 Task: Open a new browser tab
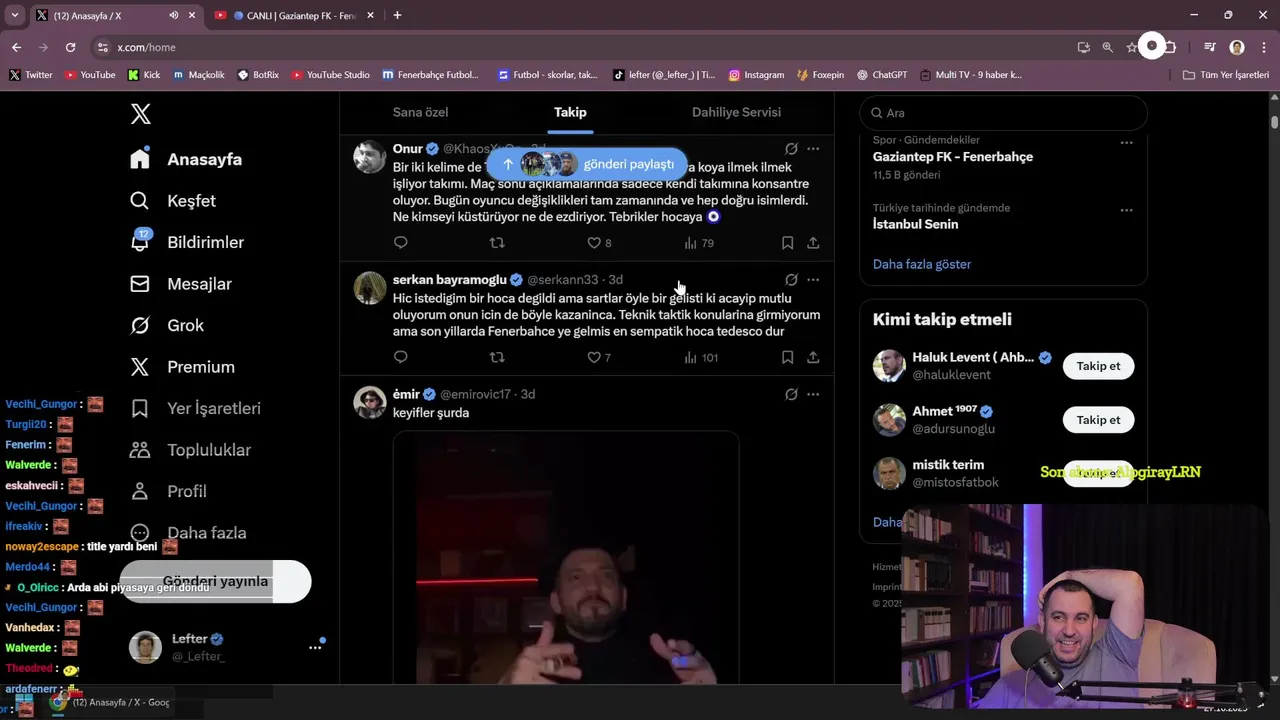click(397, 15)
